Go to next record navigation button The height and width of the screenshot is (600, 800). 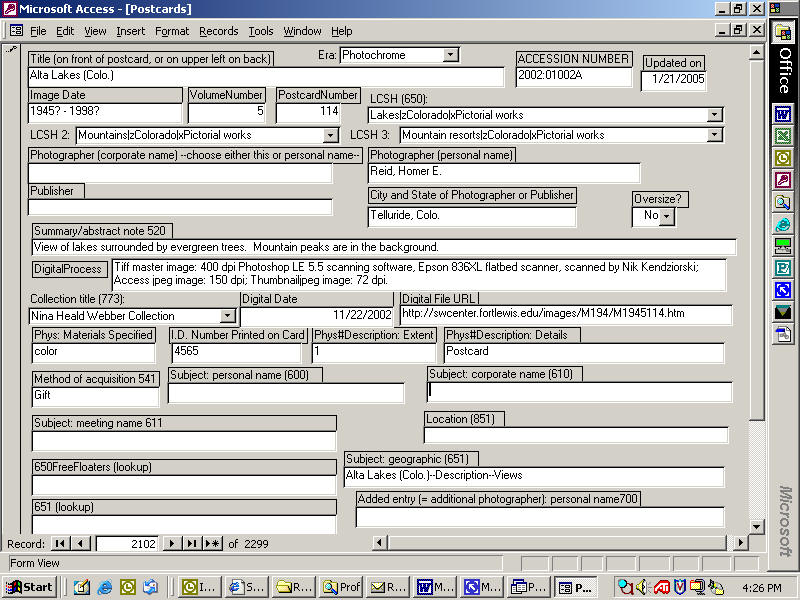click(x=171, y=543)
